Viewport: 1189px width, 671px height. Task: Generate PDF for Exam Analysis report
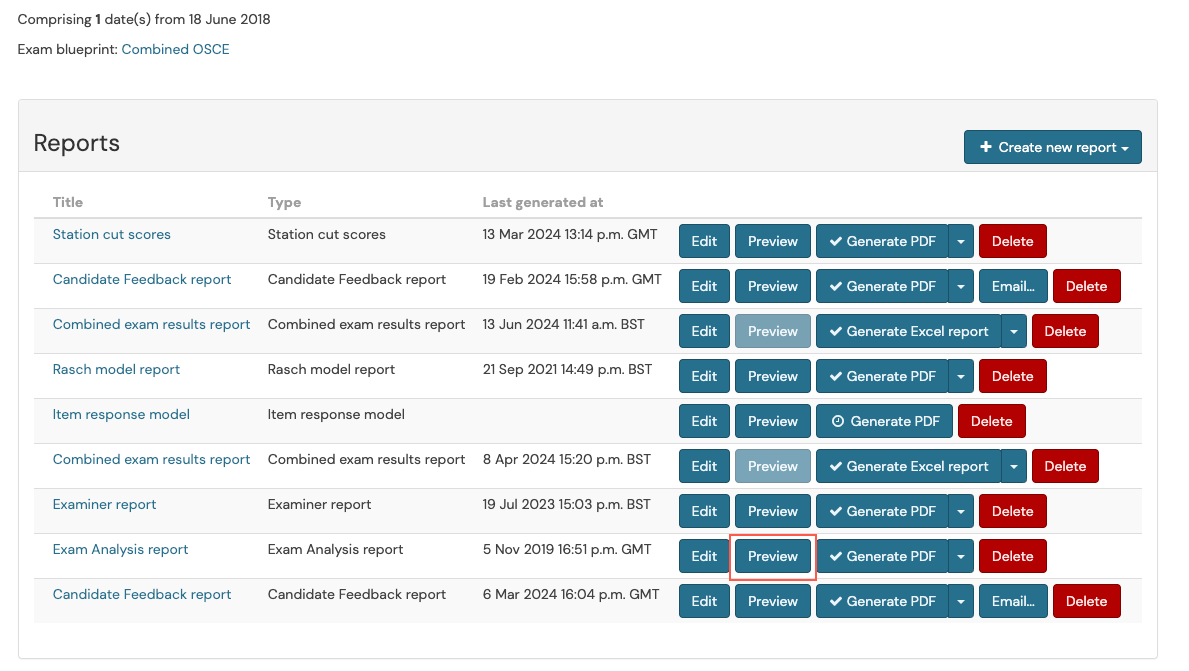[x=882, y=556]
